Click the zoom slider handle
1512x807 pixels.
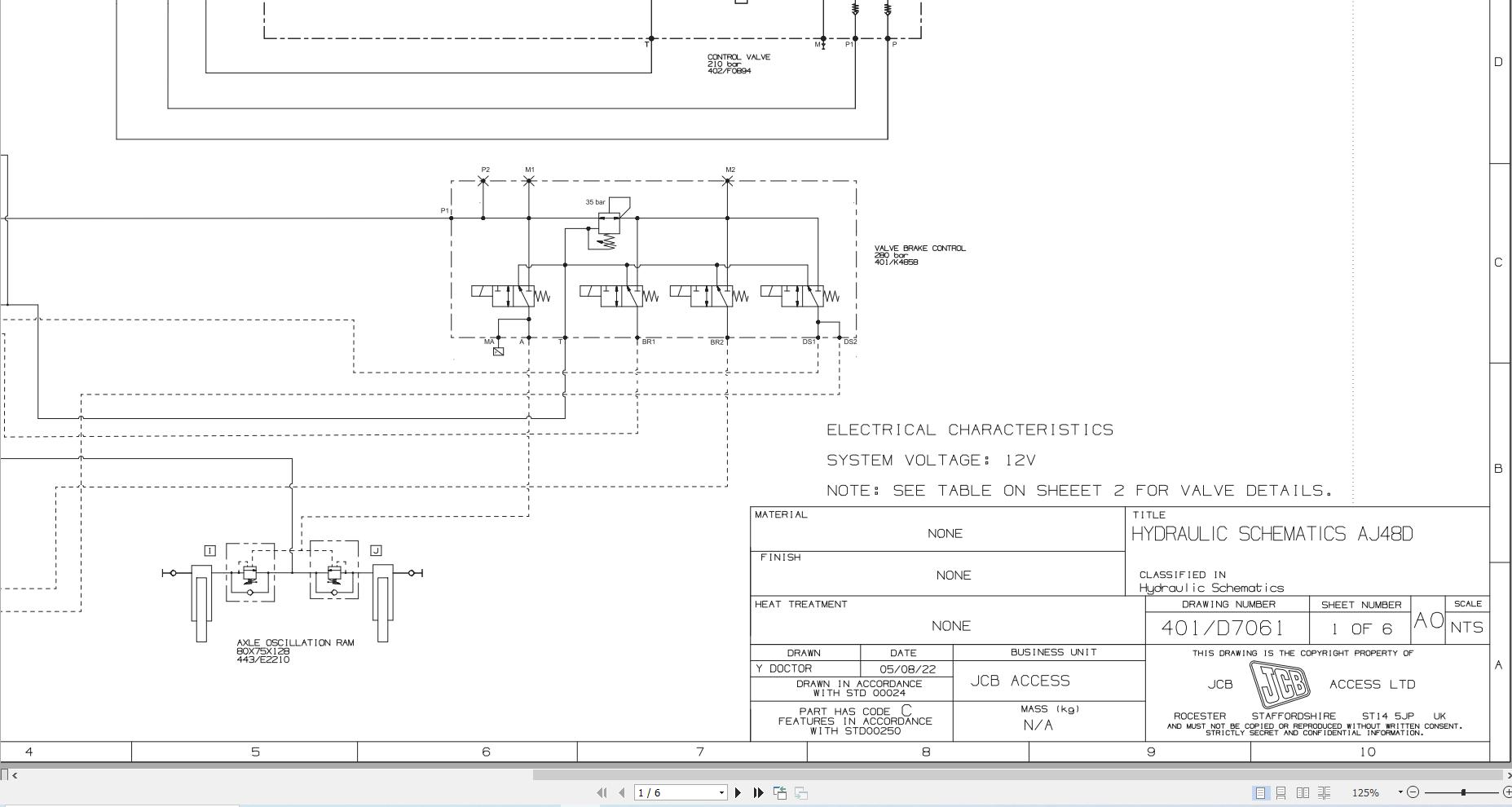tap(1463, 792)
